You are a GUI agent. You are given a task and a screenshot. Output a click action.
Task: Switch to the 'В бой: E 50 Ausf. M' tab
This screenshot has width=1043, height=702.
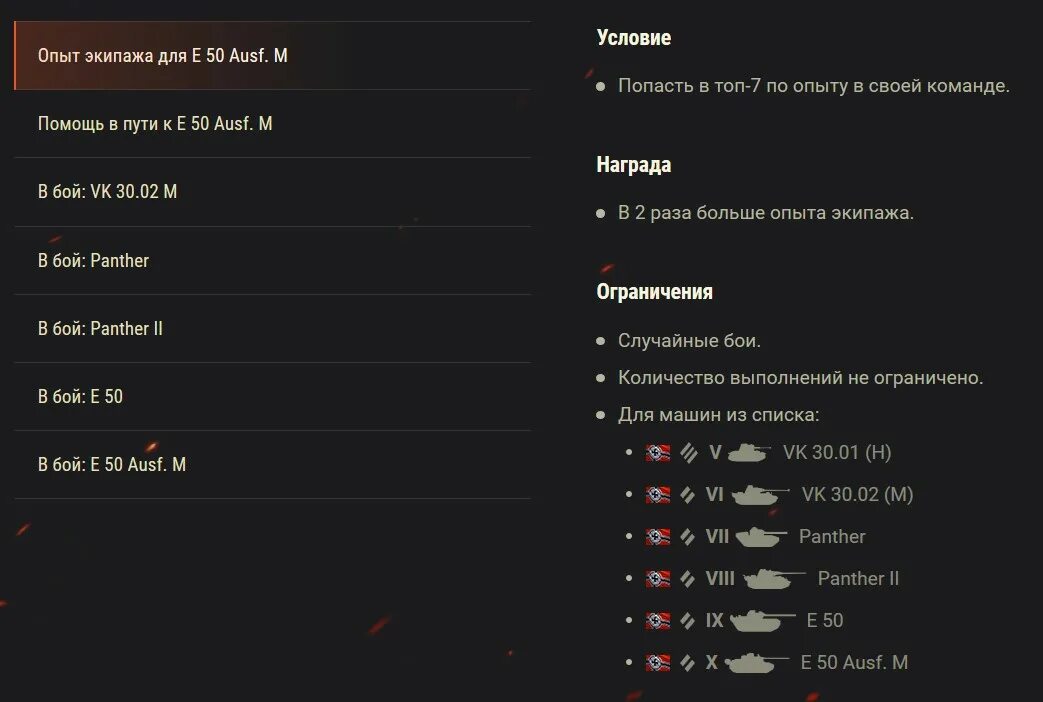pos(112,465)
